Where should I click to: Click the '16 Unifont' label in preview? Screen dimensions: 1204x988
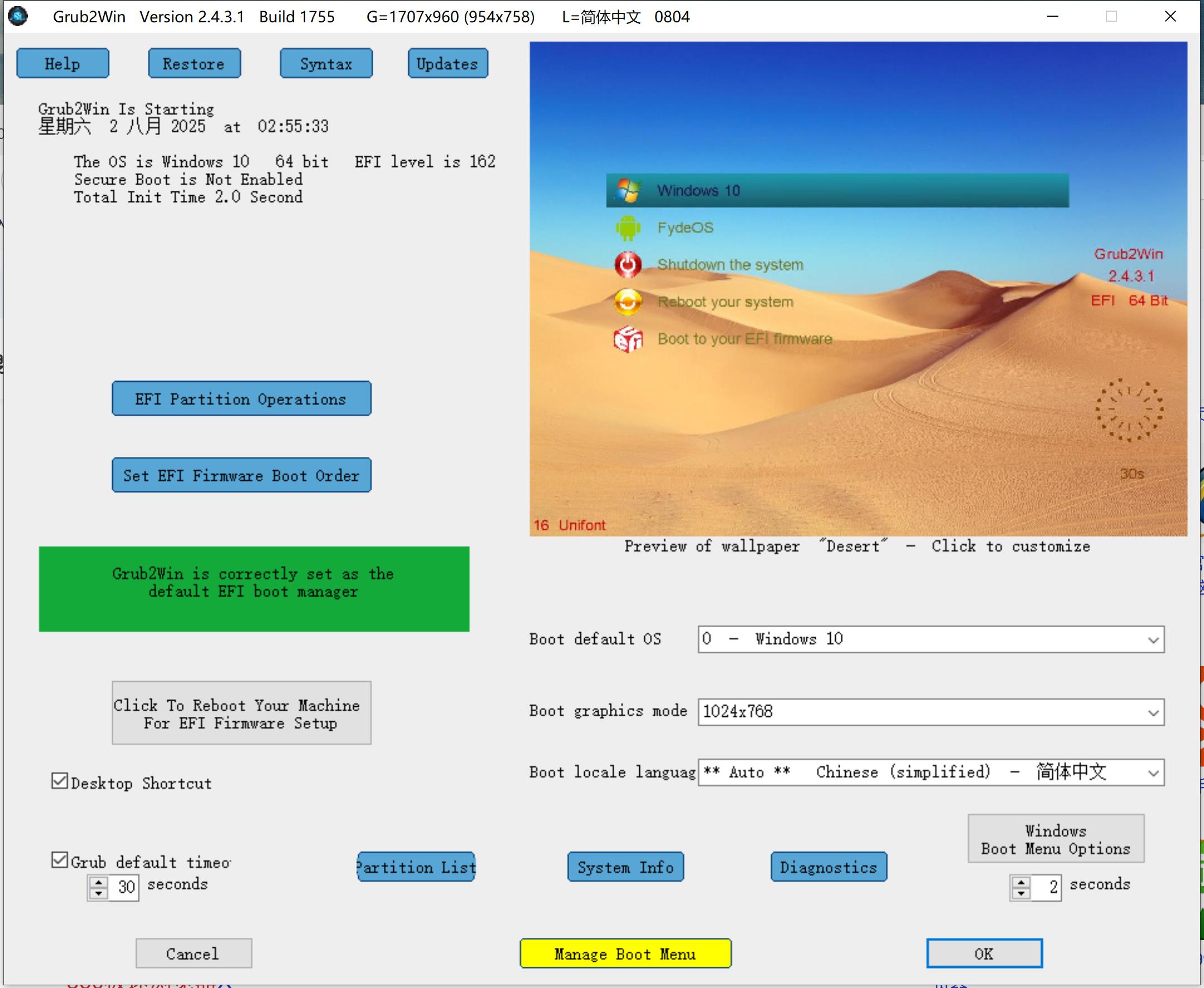tap(569, 525)
